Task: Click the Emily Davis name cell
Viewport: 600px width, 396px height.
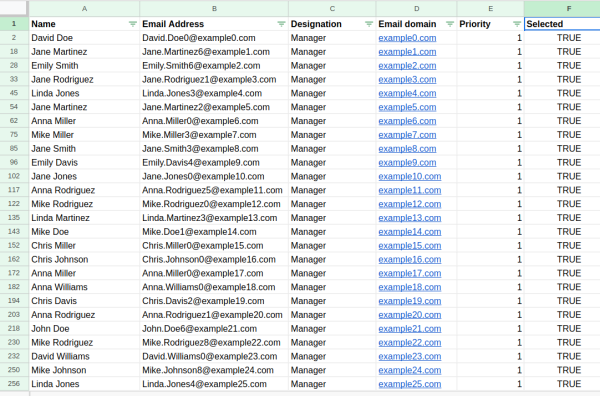Action: [x=84, y=163]
